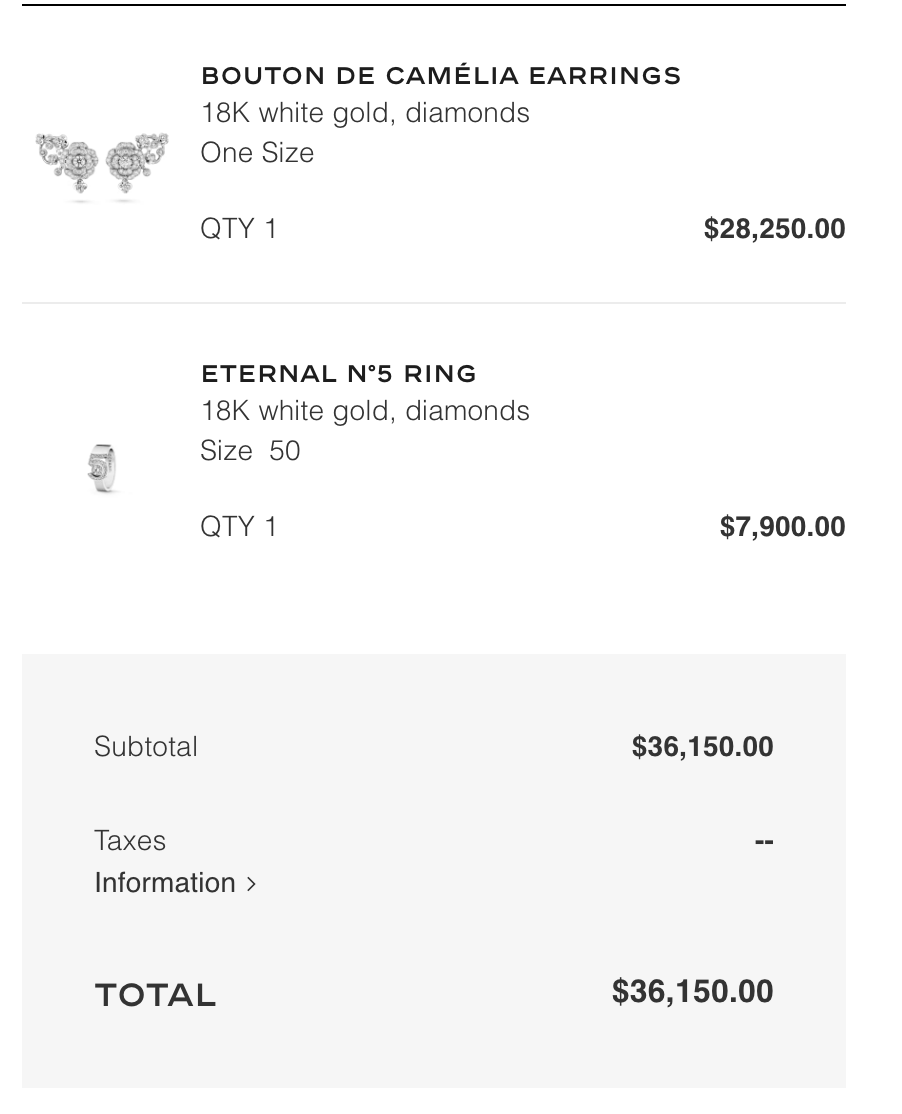Click the TOTAL amount $36,150.00
The width and height of the screenshot is (902, 1114).
(x=692, y=991)
